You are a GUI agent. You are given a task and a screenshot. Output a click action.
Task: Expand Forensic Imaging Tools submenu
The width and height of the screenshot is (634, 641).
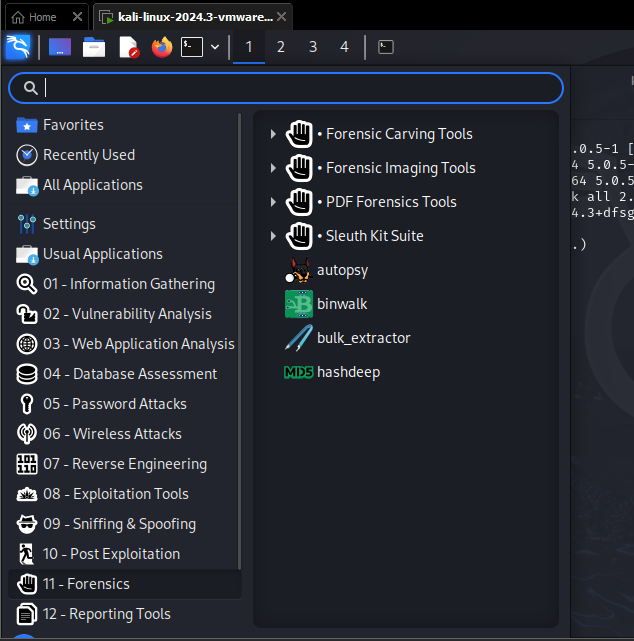(x=273, y=168)
